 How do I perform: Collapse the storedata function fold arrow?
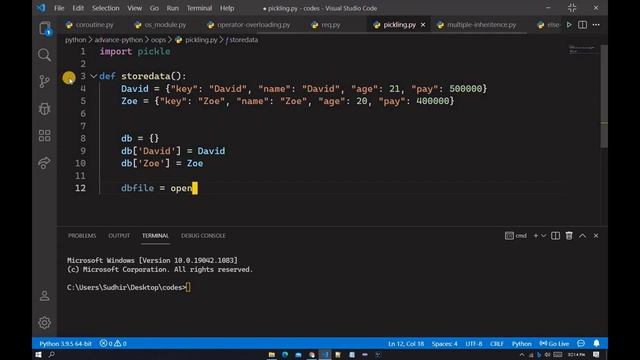pos(93,76)
